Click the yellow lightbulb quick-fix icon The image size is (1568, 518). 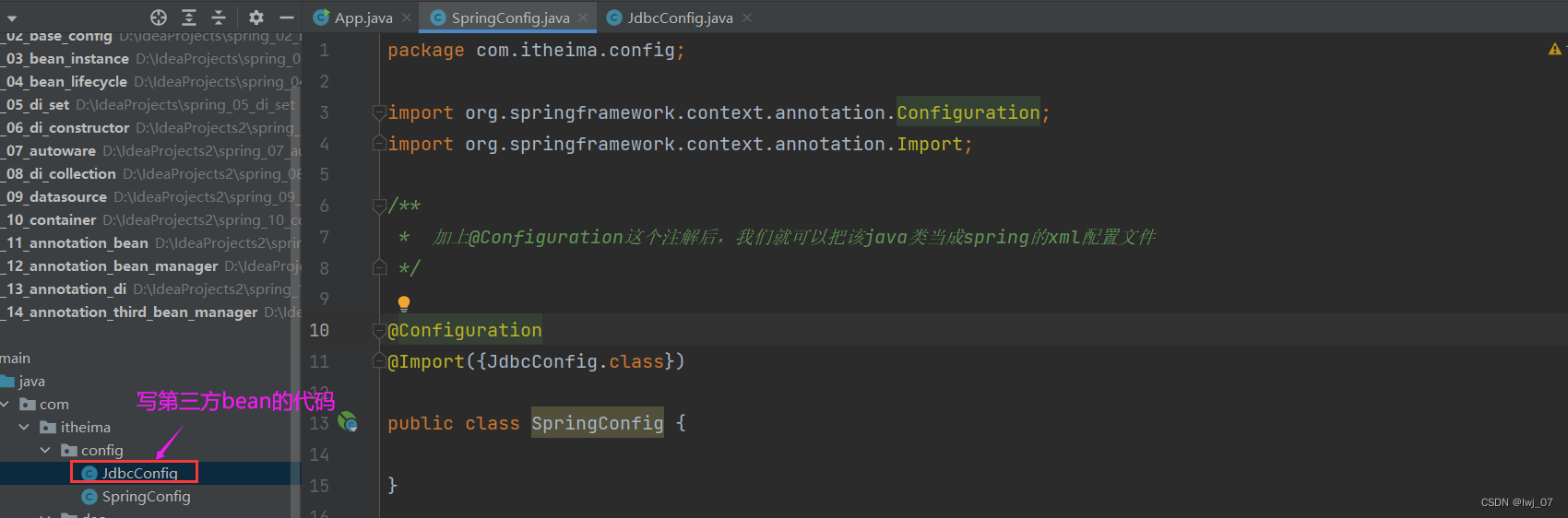click(403, 303)
